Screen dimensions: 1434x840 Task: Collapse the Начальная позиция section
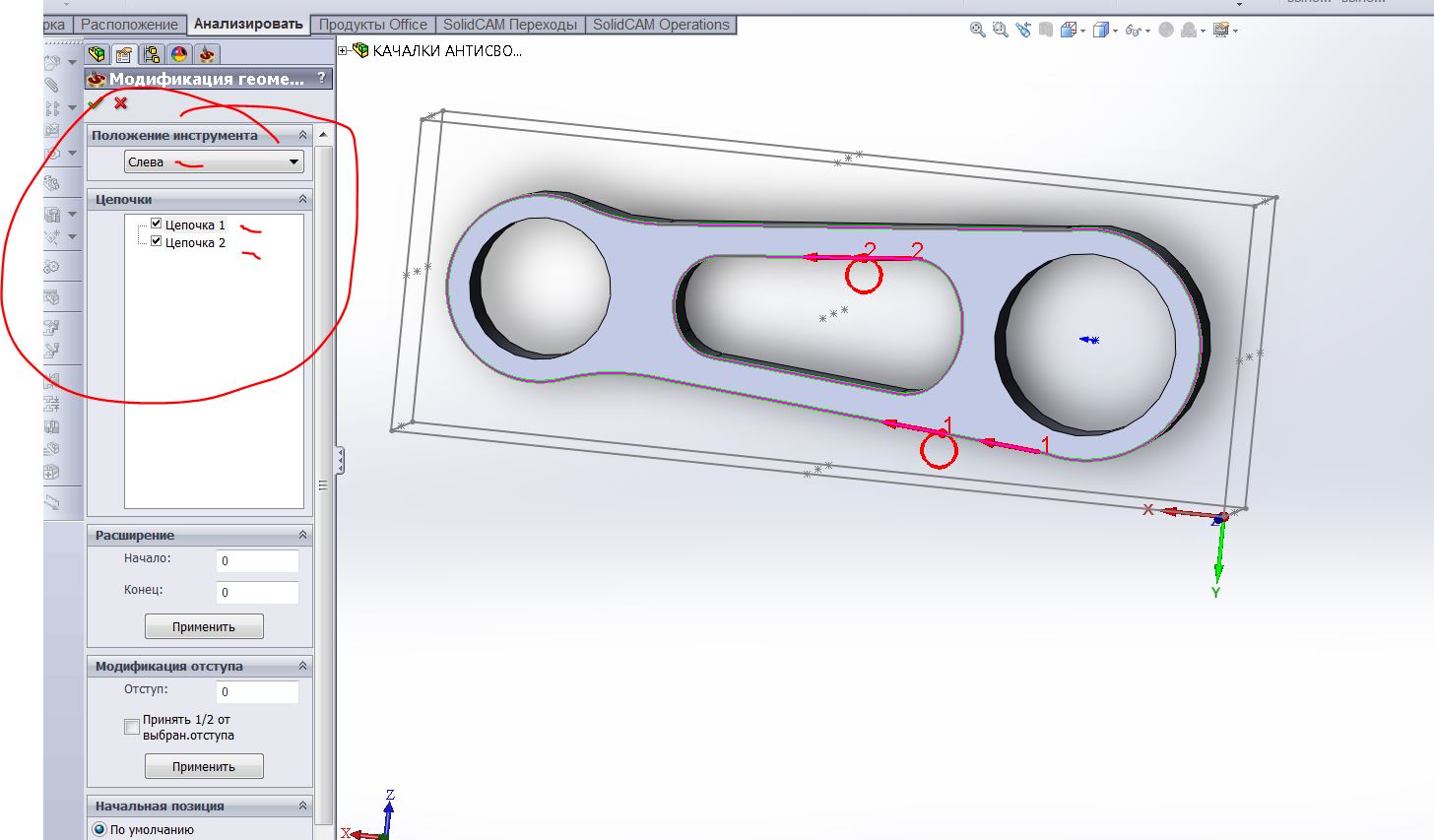(302, 806)
